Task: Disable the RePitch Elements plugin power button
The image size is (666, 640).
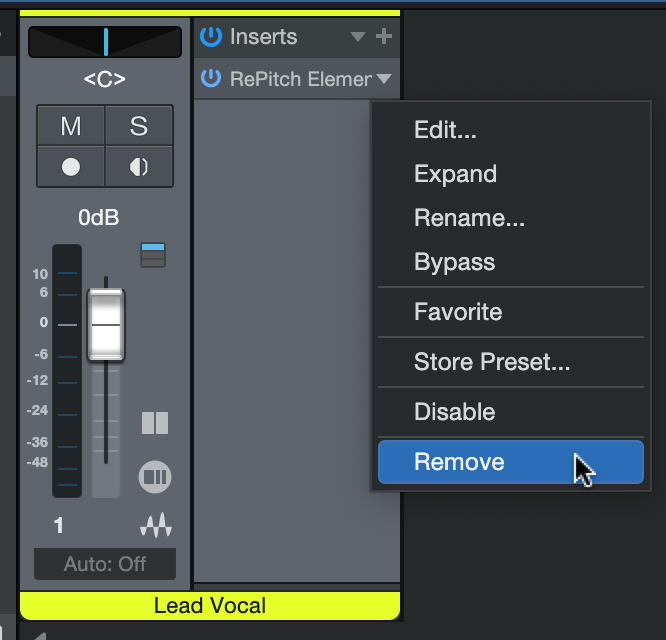Action: coord(210,79)
